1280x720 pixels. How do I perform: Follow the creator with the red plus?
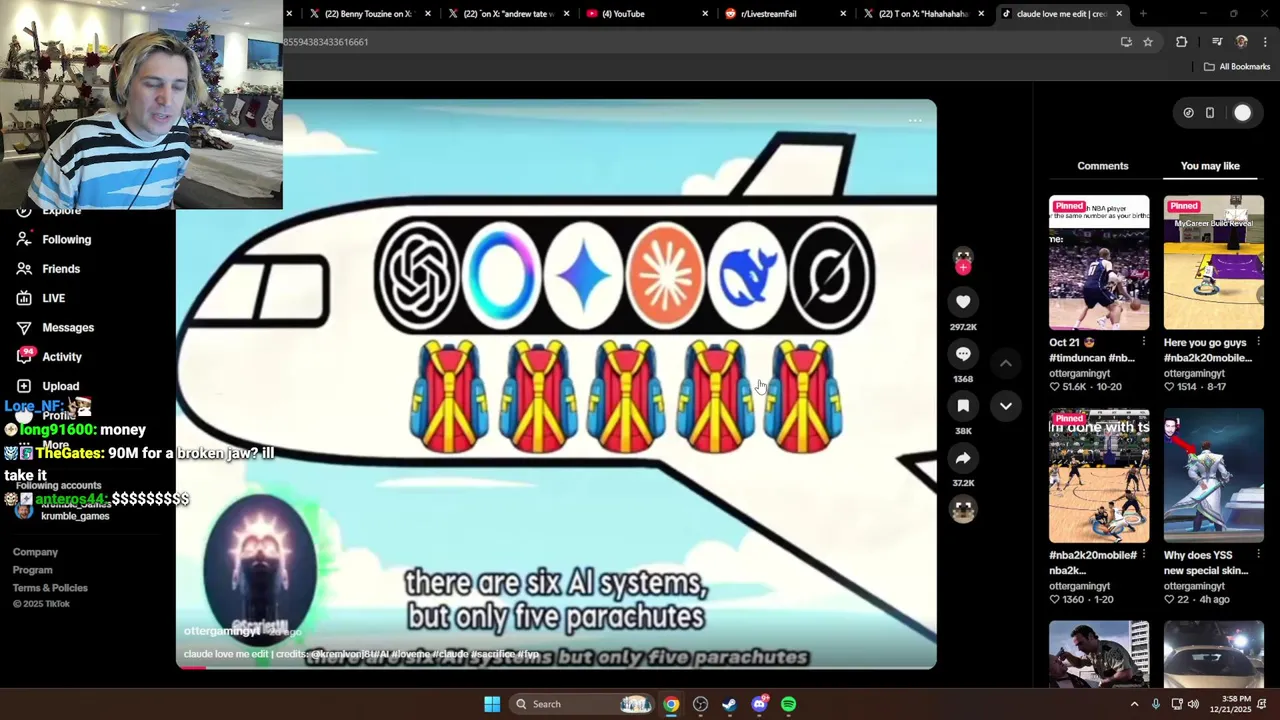(x=963, y=268)
